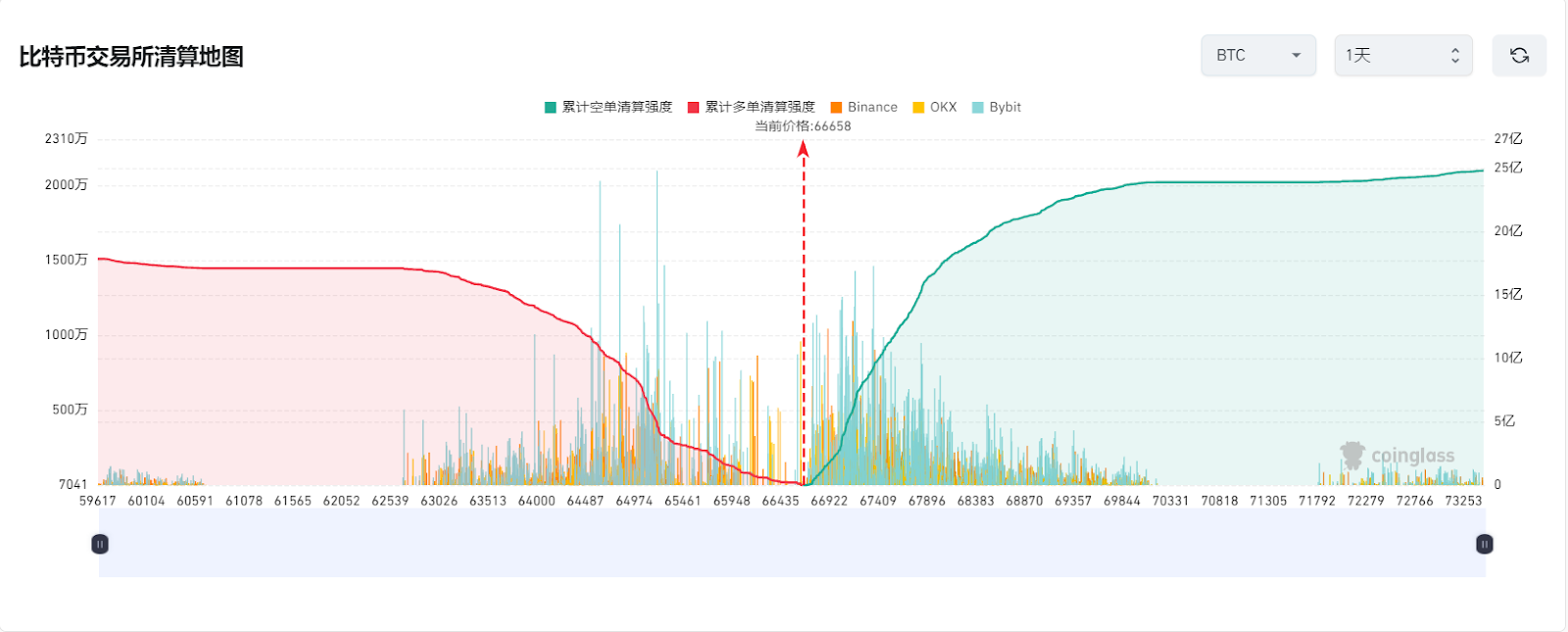Click the 64000 x-axis price label

[x=537, y=501]
